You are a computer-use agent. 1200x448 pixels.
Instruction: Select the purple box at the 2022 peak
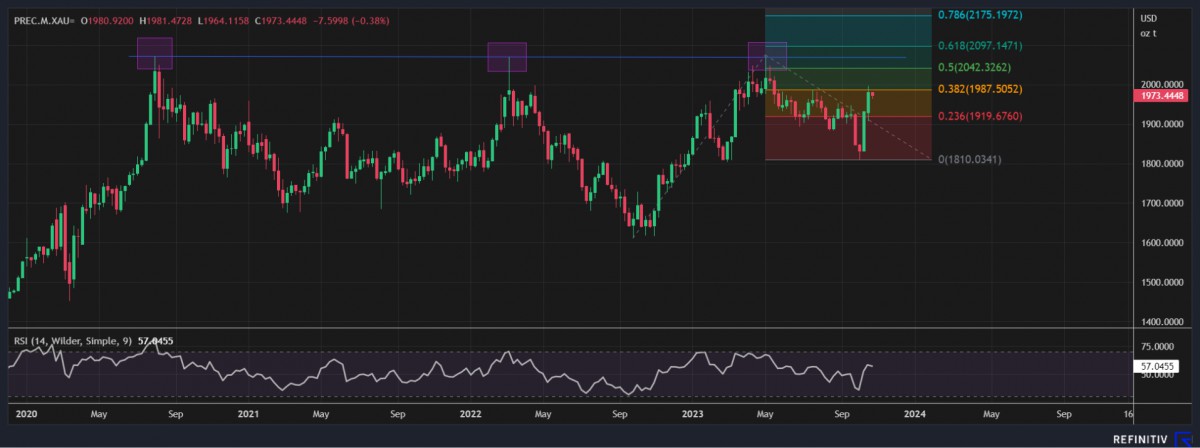(507, 57)
